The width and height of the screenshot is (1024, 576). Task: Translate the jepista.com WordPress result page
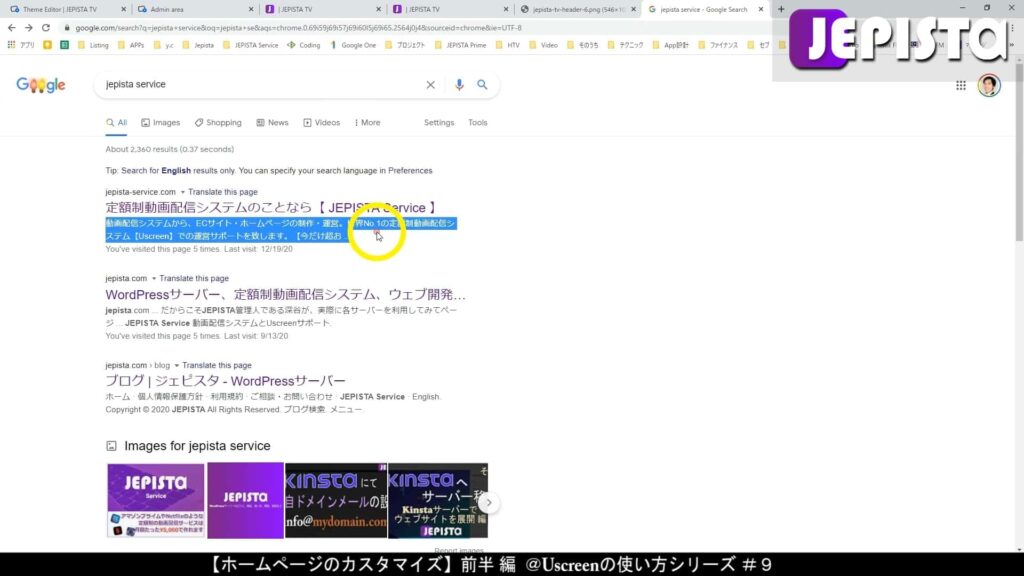tap(194, 278)
